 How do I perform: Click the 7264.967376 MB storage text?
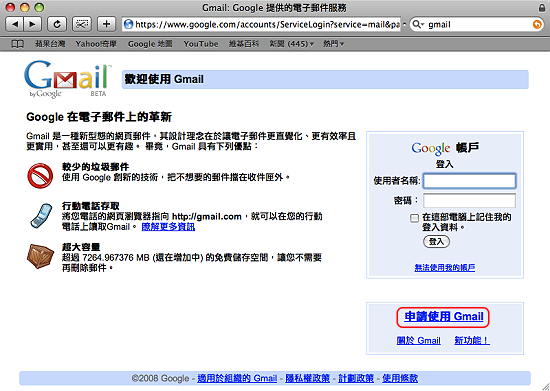coord(116,258)
